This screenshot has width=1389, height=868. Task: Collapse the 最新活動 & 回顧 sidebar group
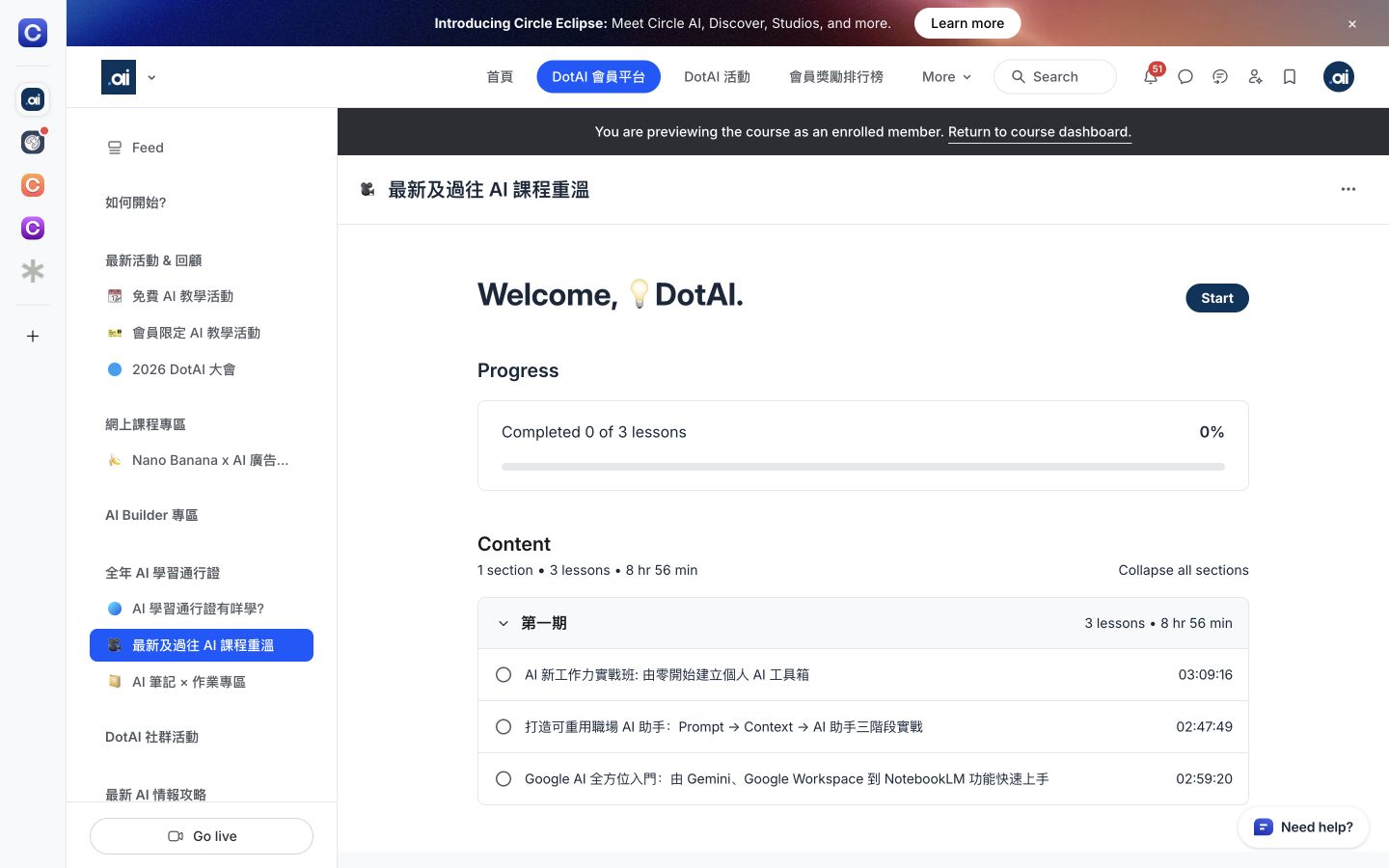153,260
